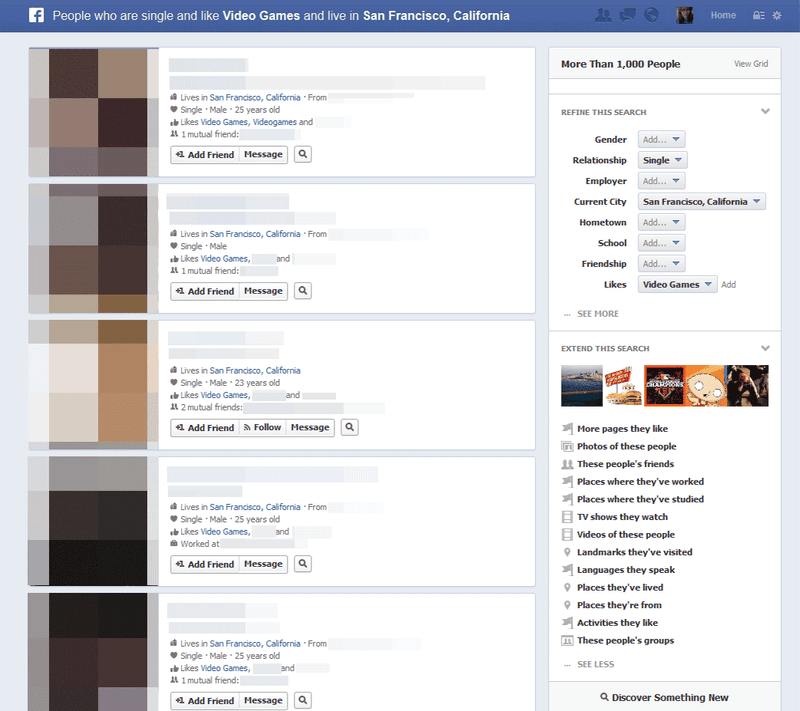Click the Facebook logo icon
The image size is (800, 711).
(x=36, y=15)
